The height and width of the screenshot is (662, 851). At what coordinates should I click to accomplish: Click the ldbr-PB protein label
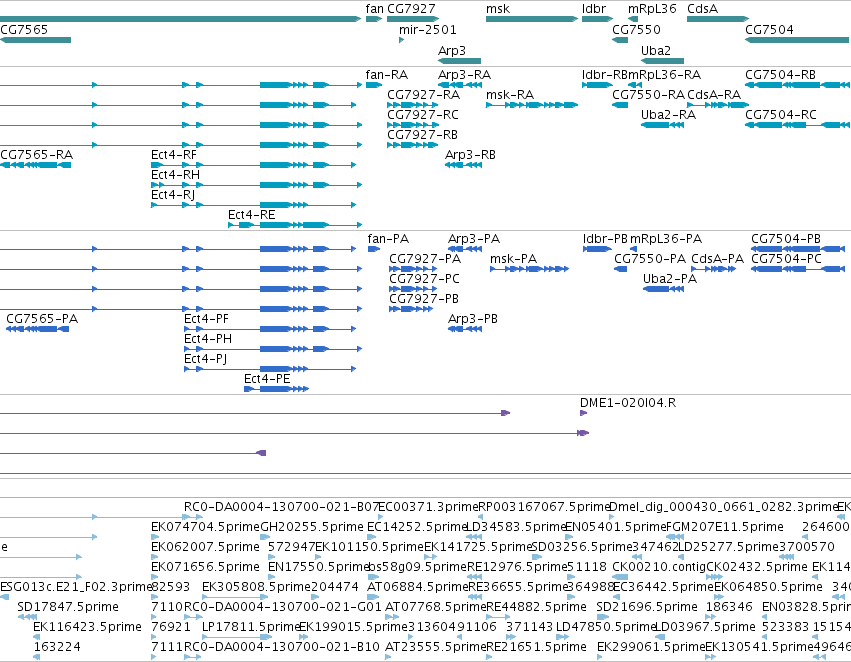pos(605,239)
